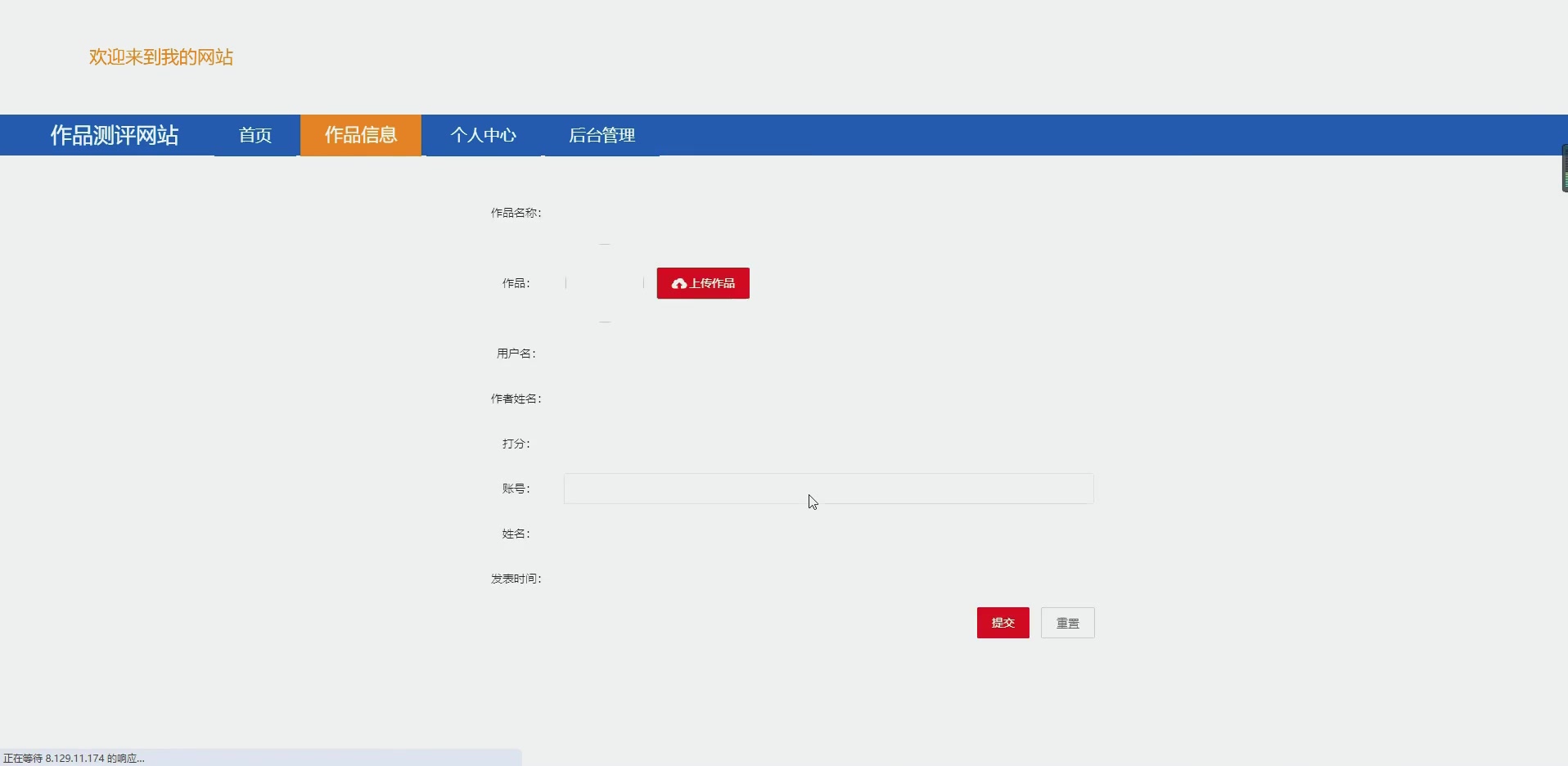
Task: Click the cloud upload icon
Action: pyautogui.click(x=679, y=284)
